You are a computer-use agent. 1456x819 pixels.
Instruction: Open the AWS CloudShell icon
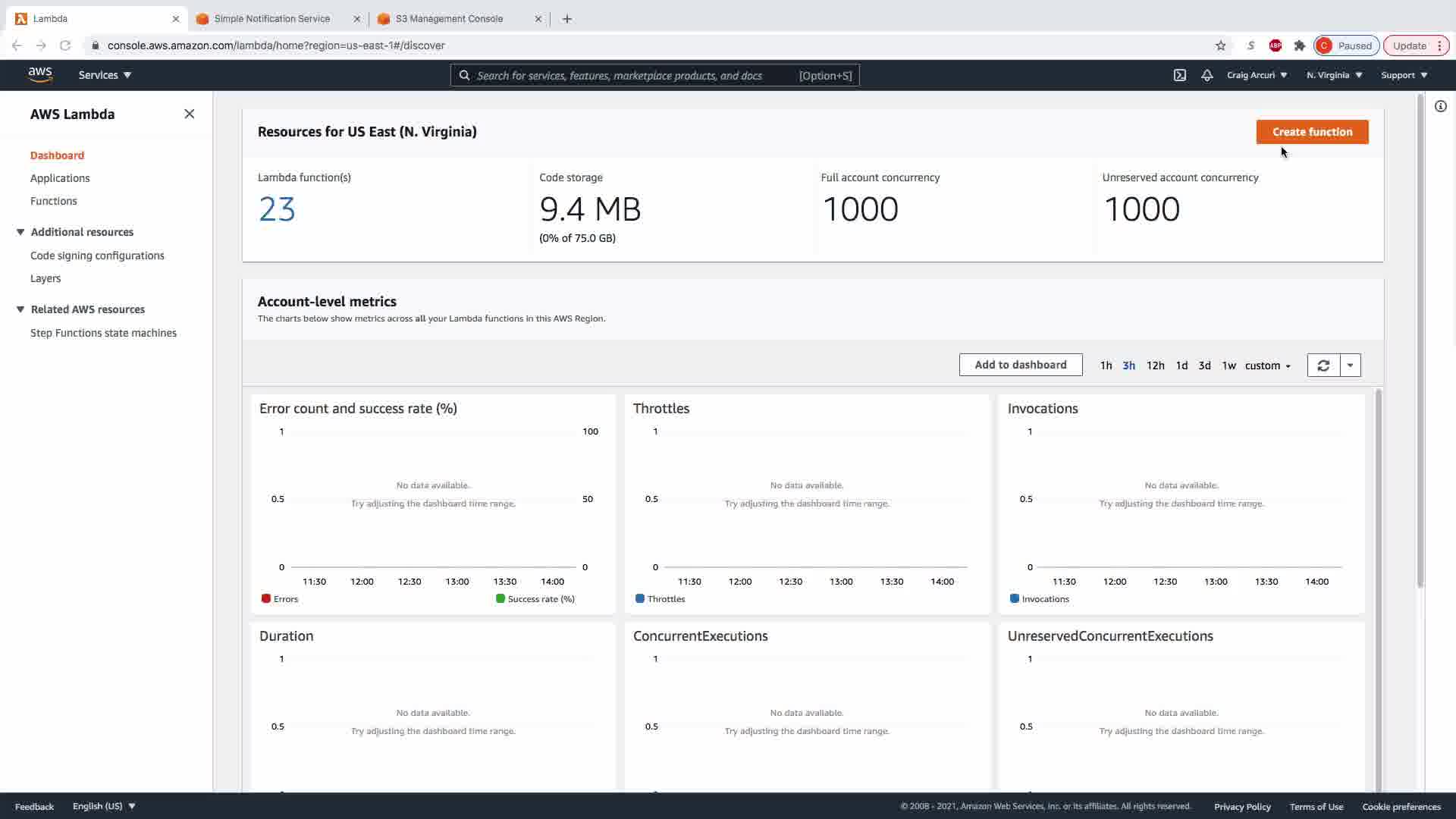[x=1180, y=75]
